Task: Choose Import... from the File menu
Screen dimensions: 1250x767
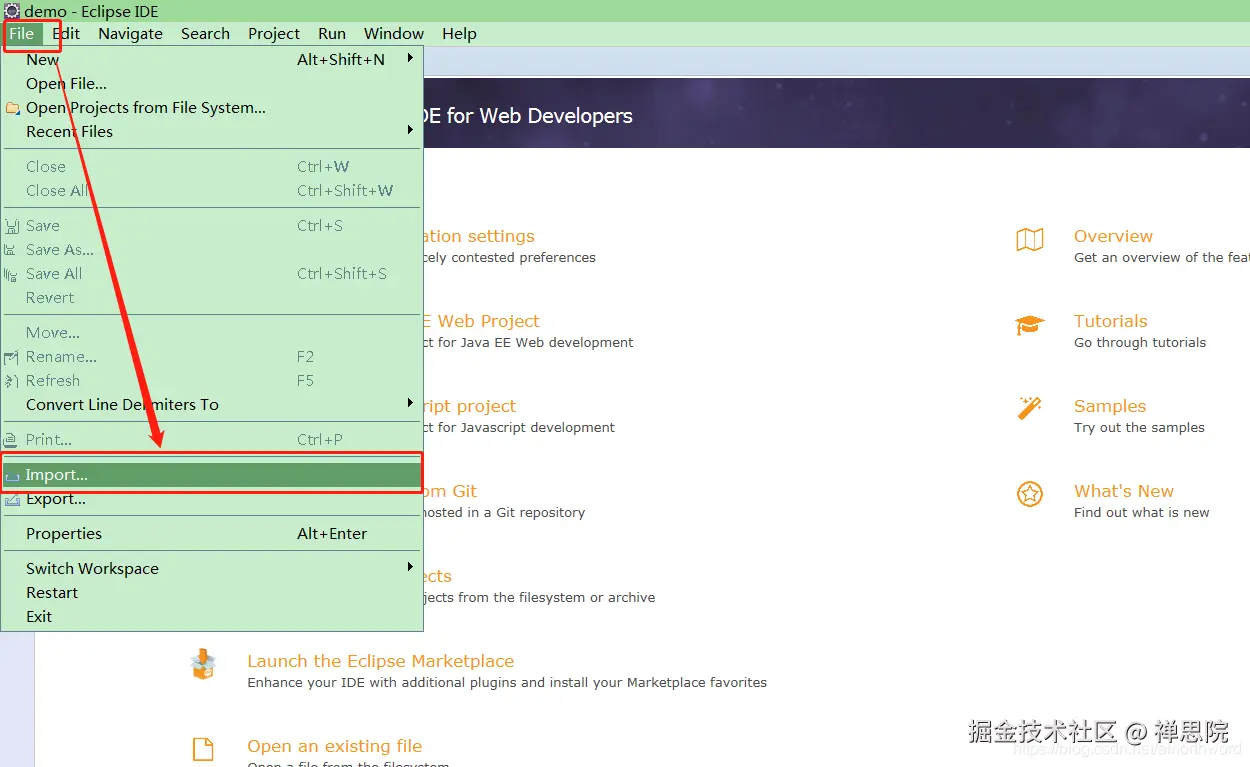Action: point(211,475)
